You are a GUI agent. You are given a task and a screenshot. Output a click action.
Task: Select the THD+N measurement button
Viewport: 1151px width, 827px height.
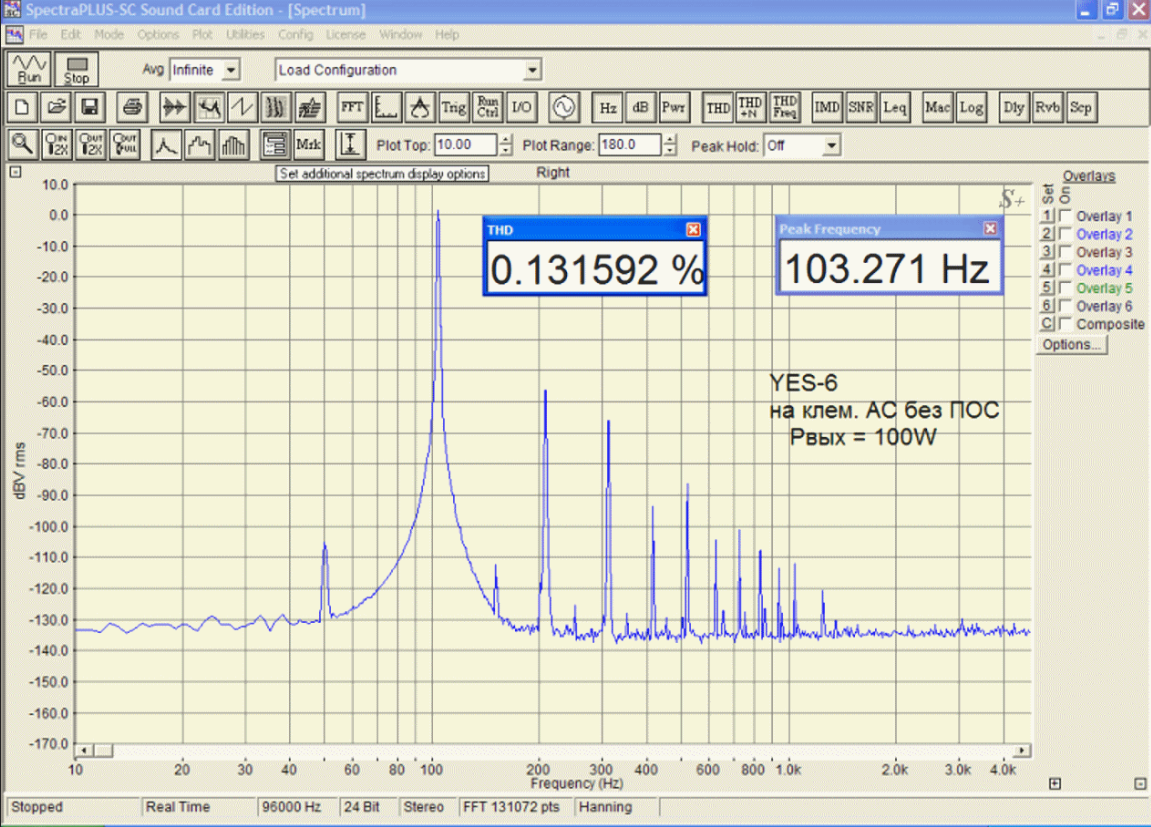(x=750, y=107)
